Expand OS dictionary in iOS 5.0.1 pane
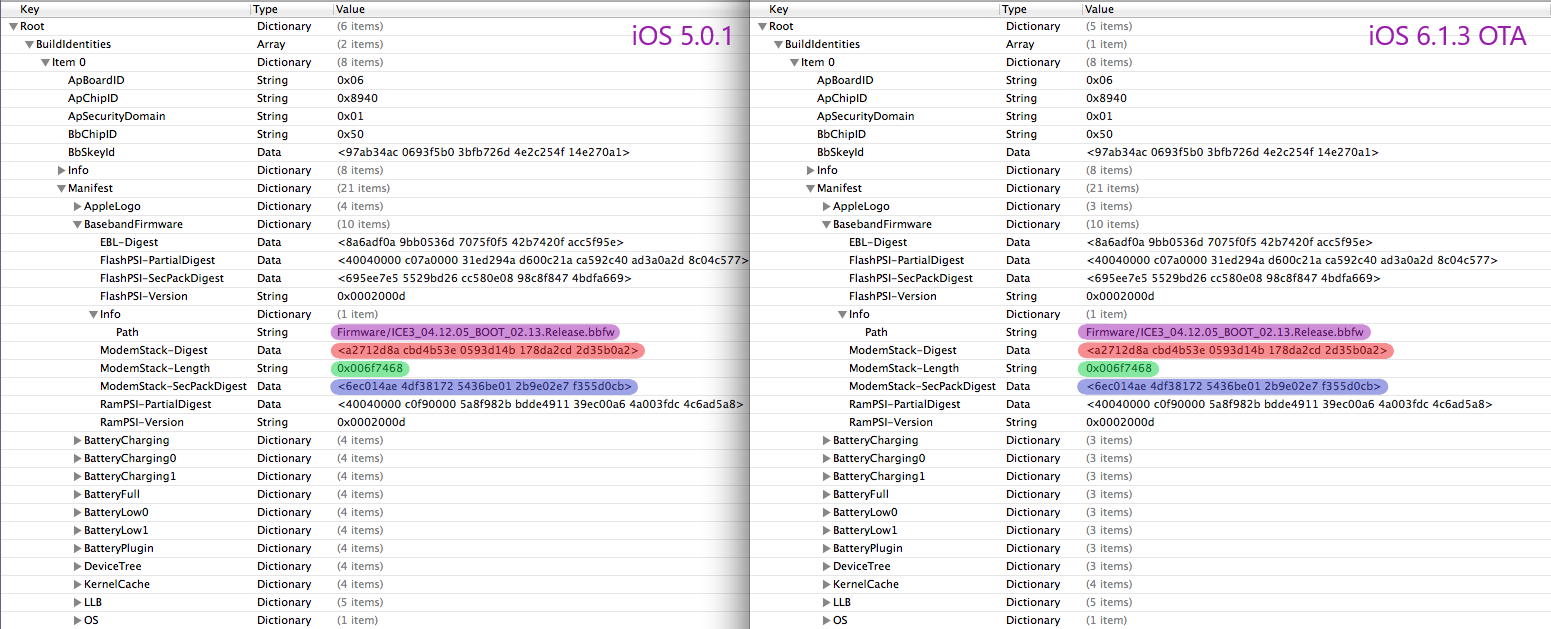The image size is (1551, 629). tap(77, 620)
